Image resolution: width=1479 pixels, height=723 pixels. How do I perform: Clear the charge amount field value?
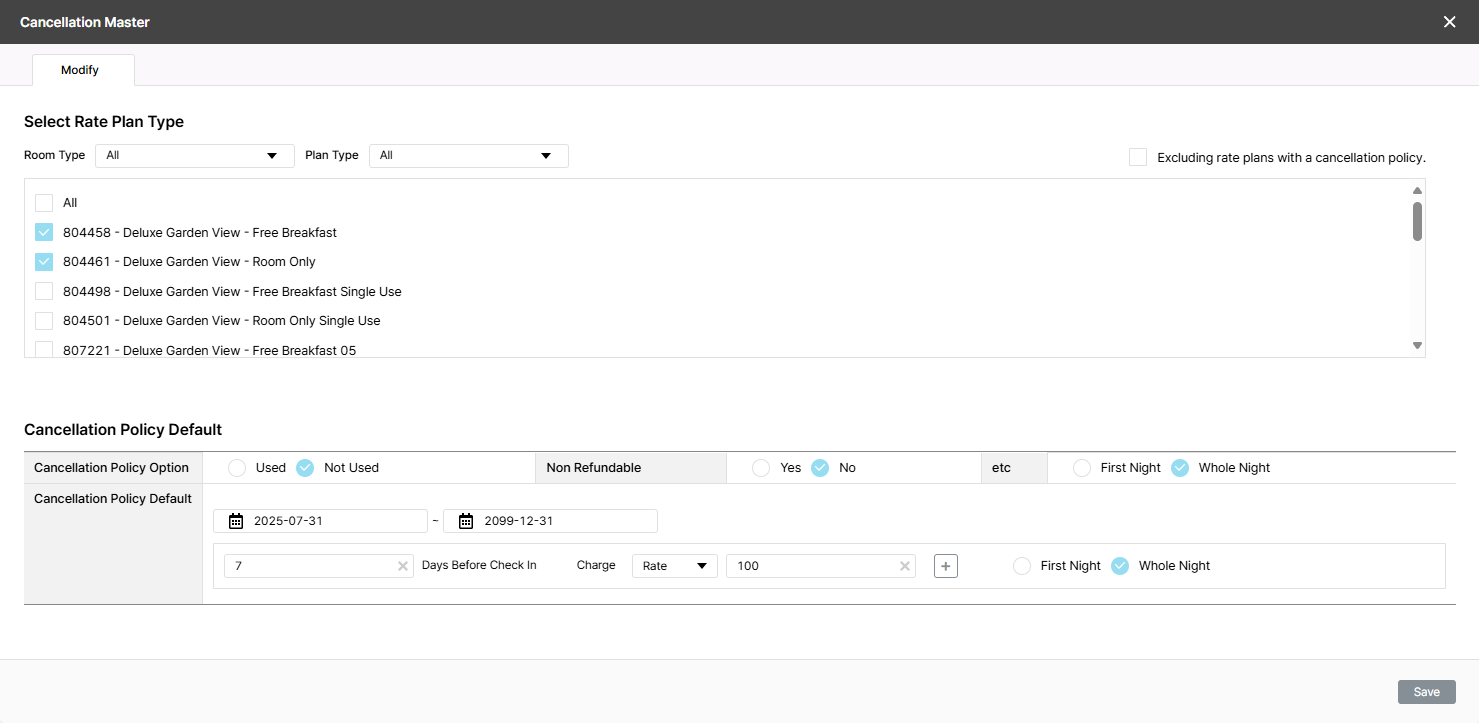click(905, 566)
